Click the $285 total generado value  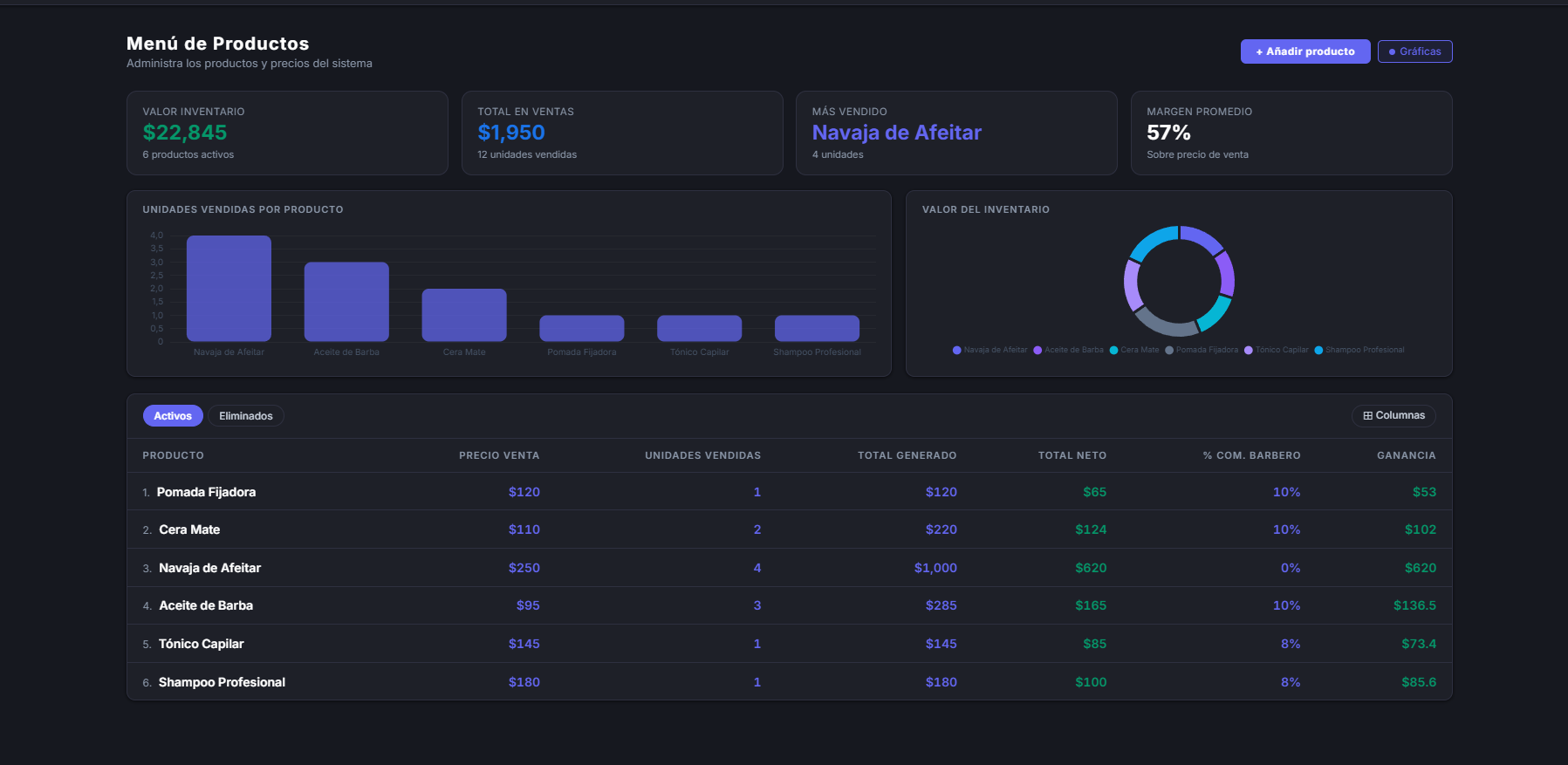point(941,605)
